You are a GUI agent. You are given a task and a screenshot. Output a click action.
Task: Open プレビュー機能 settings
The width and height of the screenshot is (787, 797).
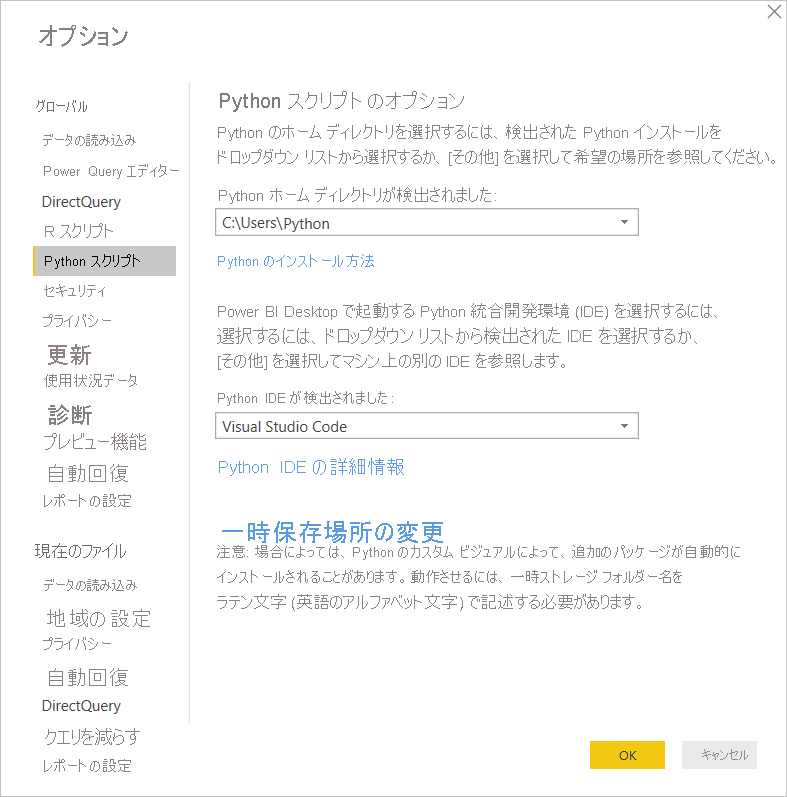95,441
